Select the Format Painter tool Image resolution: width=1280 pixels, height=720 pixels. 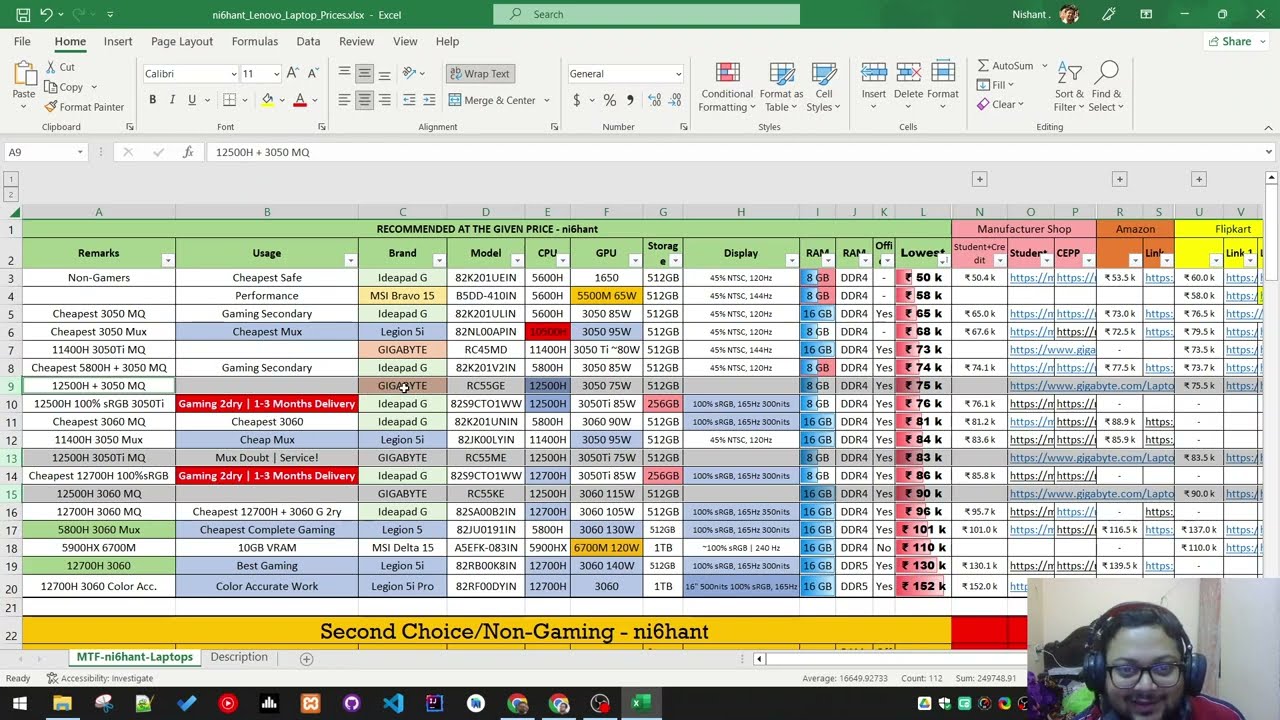pyautogui.click(x=84, y=107)
